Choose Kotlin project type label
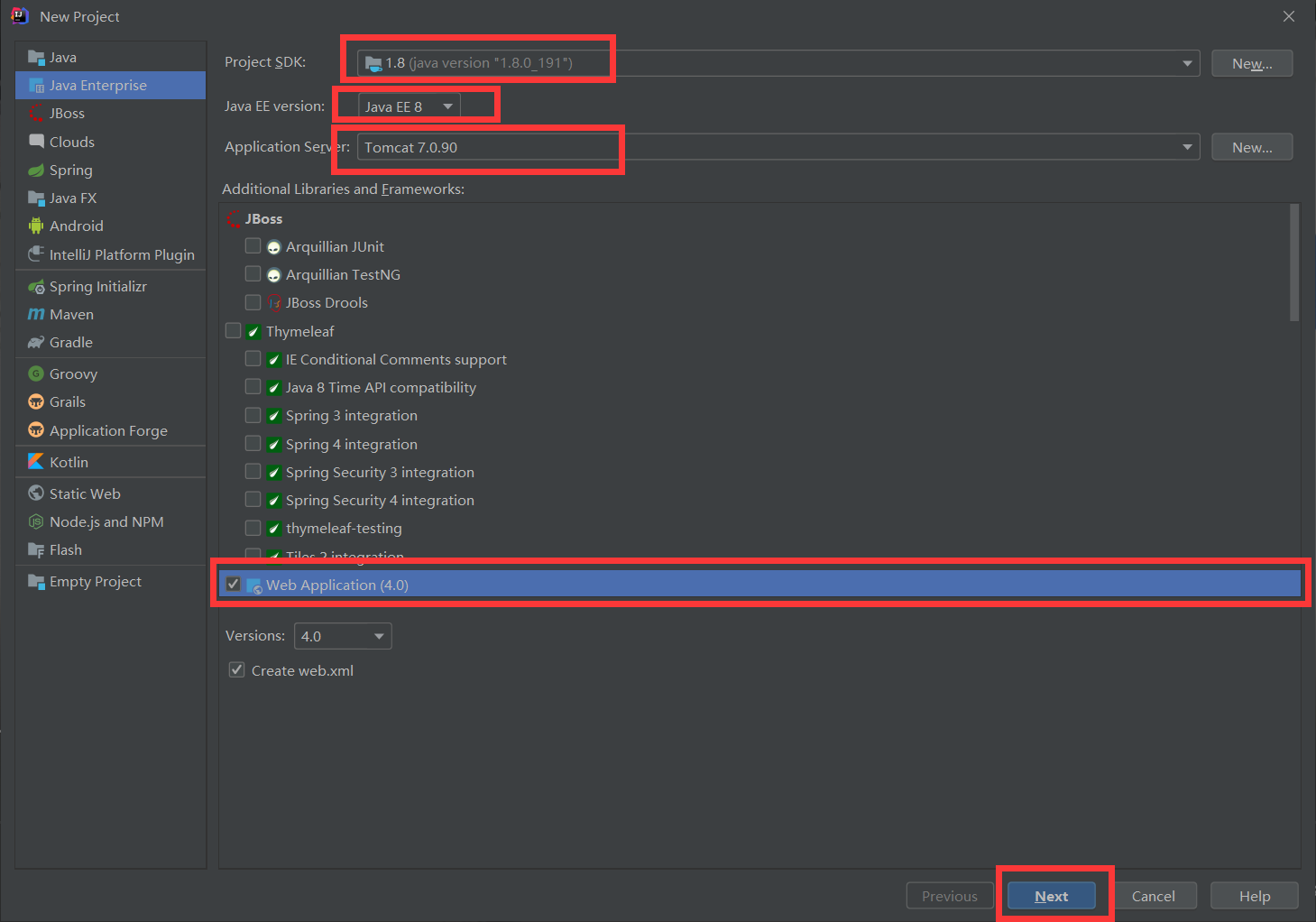The width and height of the screenshot is (1316, 922). pyautogui.click(x=69, y=462)
